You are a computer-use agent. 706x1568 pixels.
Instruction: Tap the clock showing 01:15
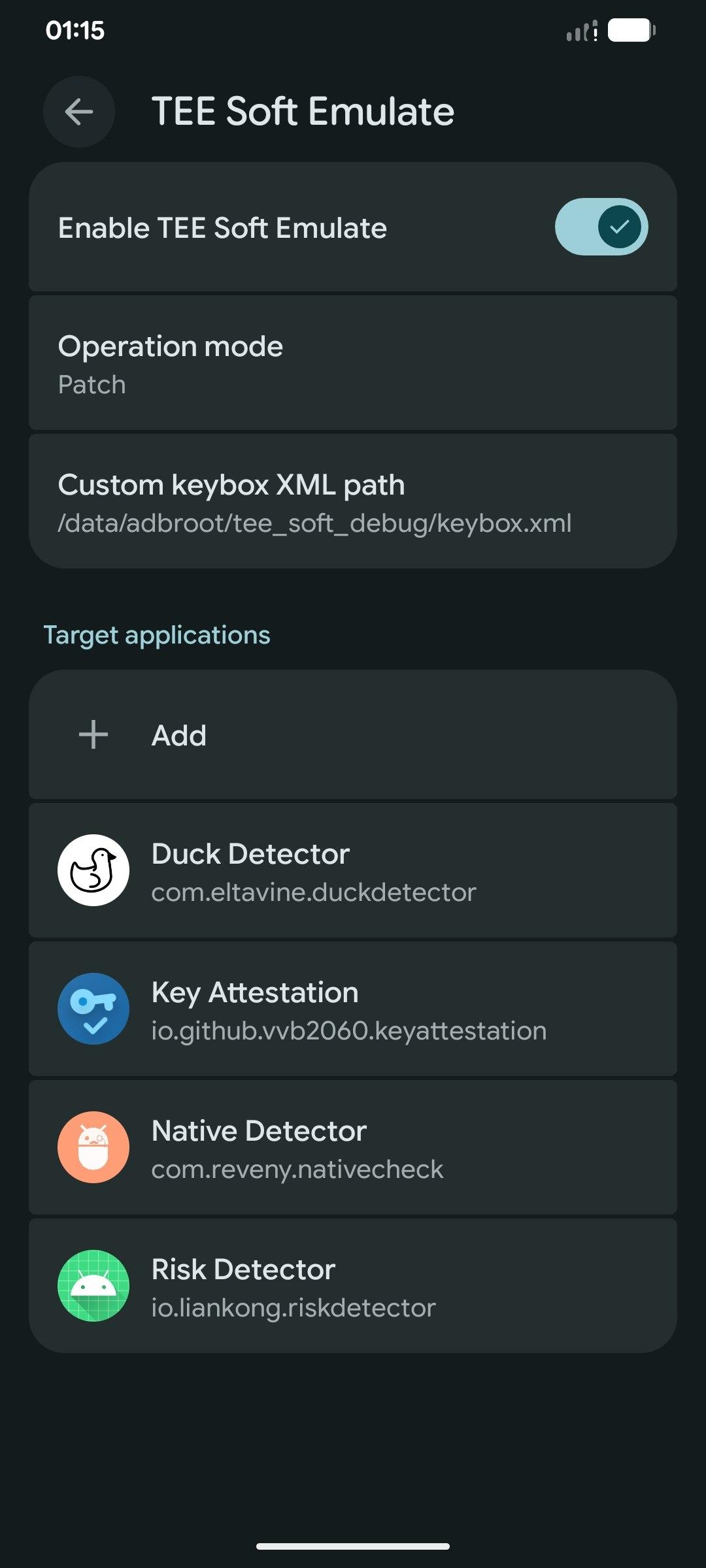coord(75,31)
